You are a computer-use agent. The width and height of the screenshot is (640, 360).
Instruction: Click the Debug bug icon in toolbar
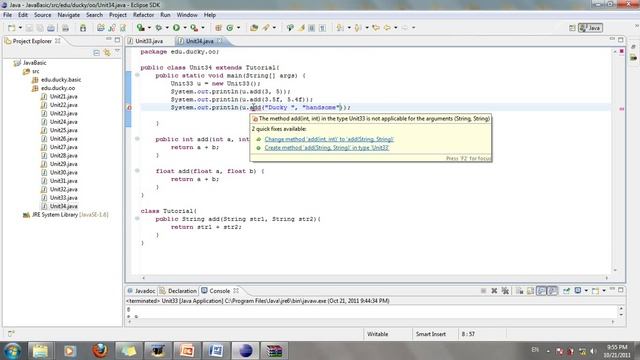[159, 28]
